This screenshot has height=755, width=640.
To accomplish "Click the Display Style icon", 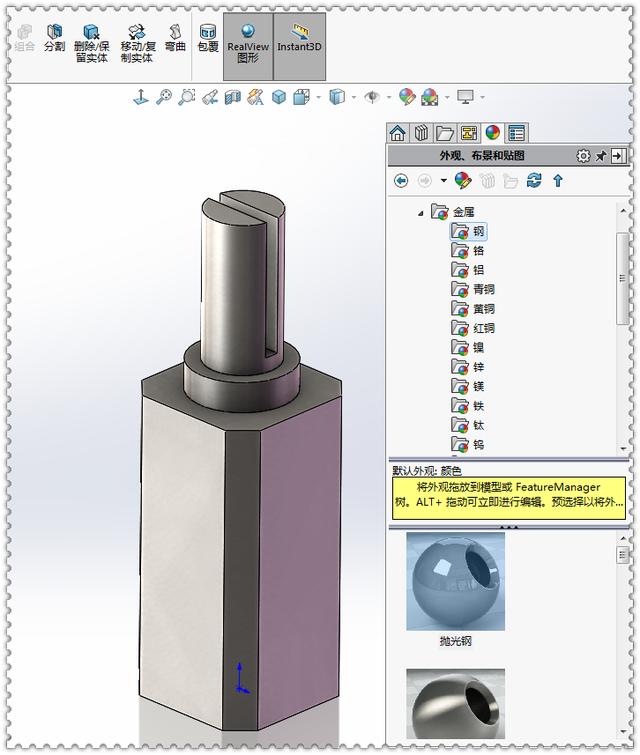I will (302, 97).
